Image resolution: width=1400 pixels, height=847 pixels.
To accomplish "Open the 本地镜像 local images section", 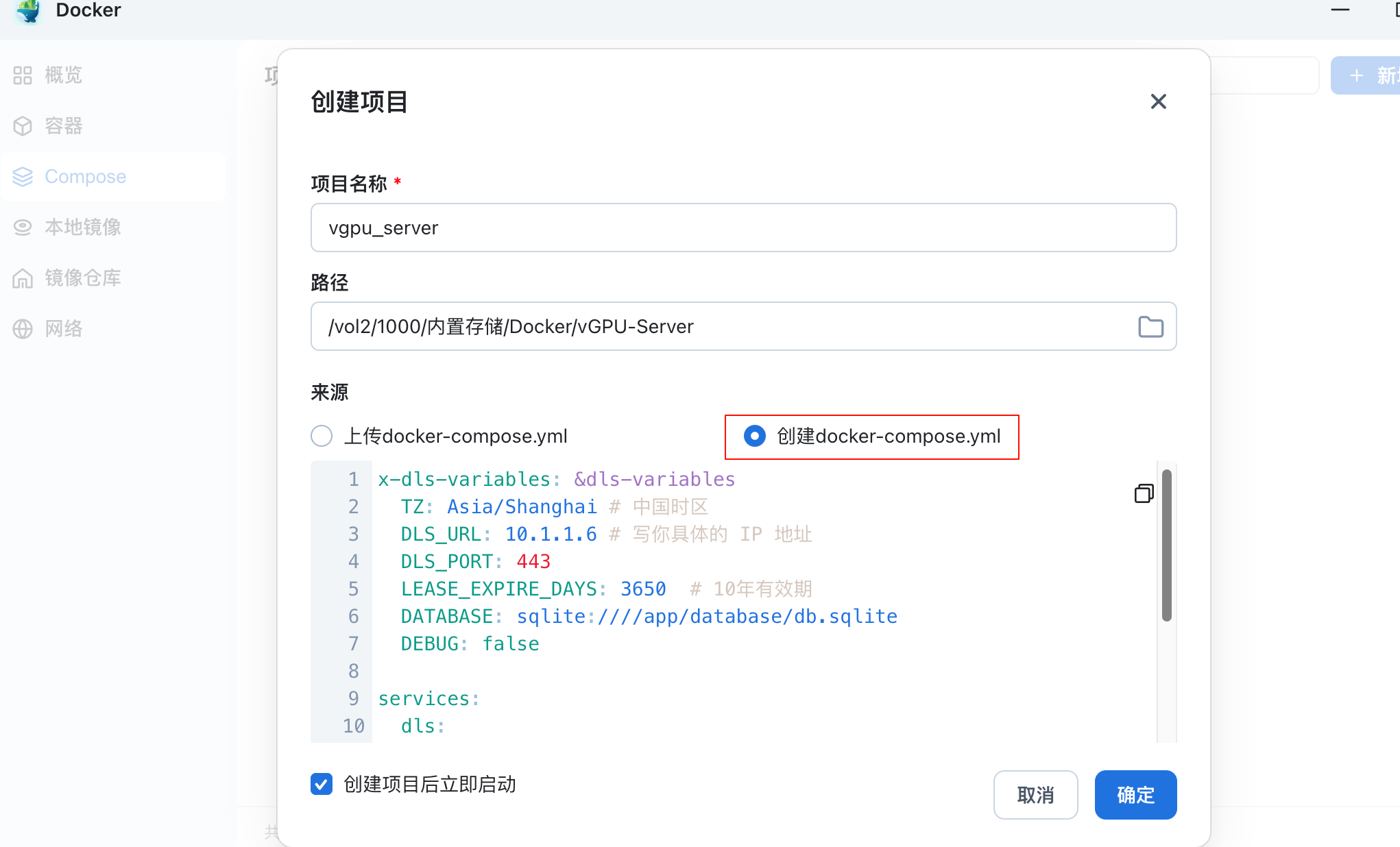I will click(113, 228).
